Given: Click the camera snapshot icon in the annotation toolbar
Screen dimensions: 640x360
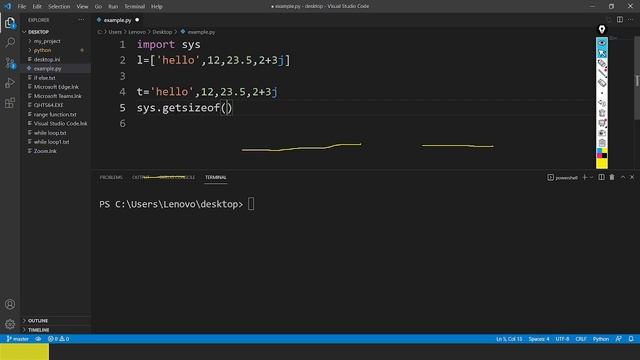Looking at the screenshot, I should coord(602,133).
